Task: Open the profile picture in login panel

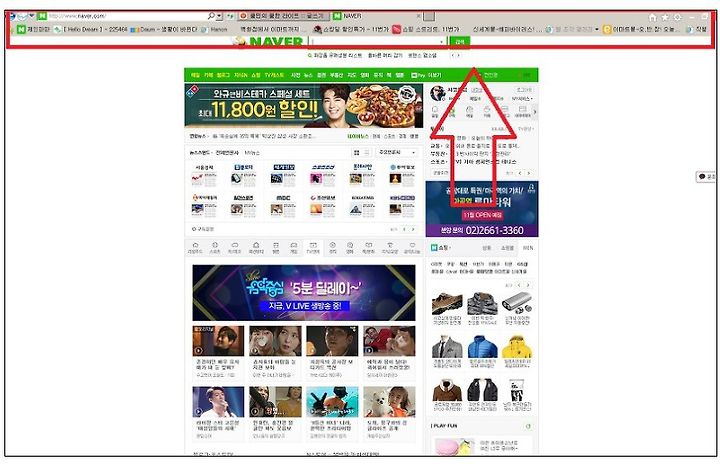Action: click(438, 94)
